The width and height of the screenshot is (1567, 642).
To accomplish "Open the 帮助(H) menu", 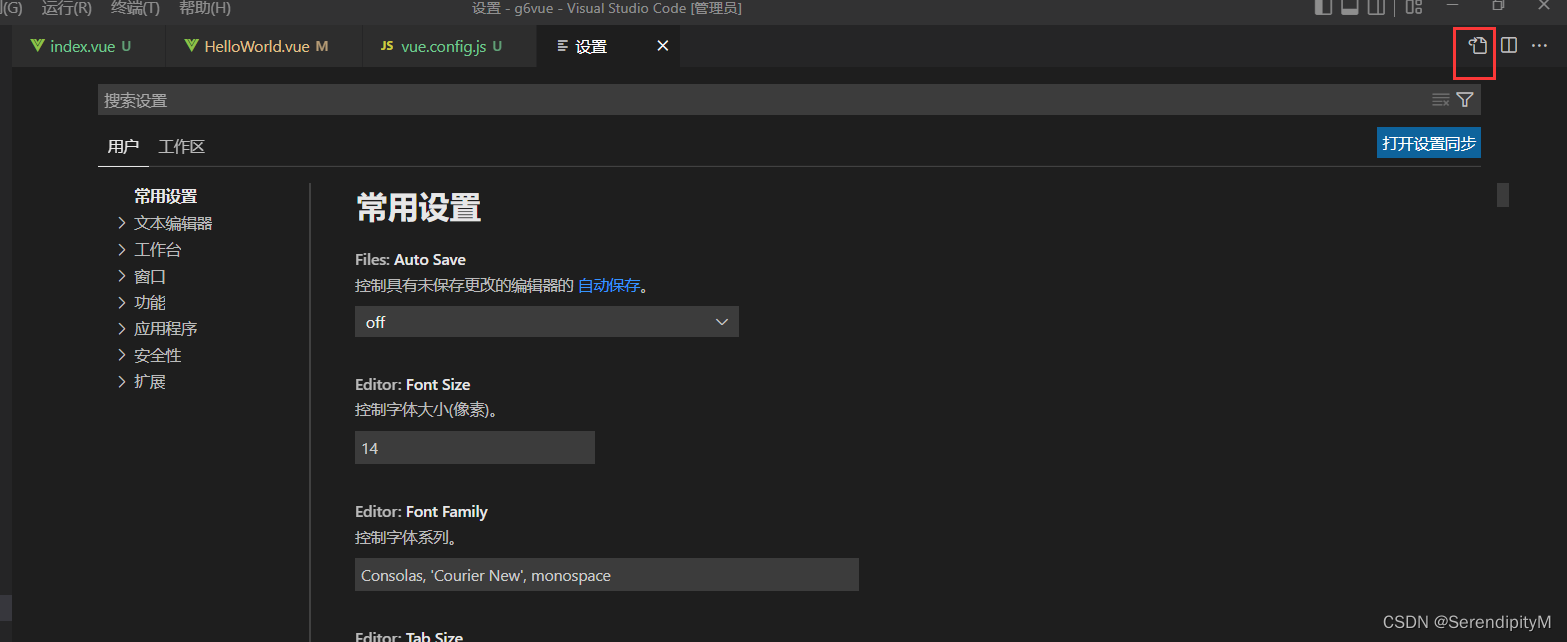I will [x=205, y=8].
